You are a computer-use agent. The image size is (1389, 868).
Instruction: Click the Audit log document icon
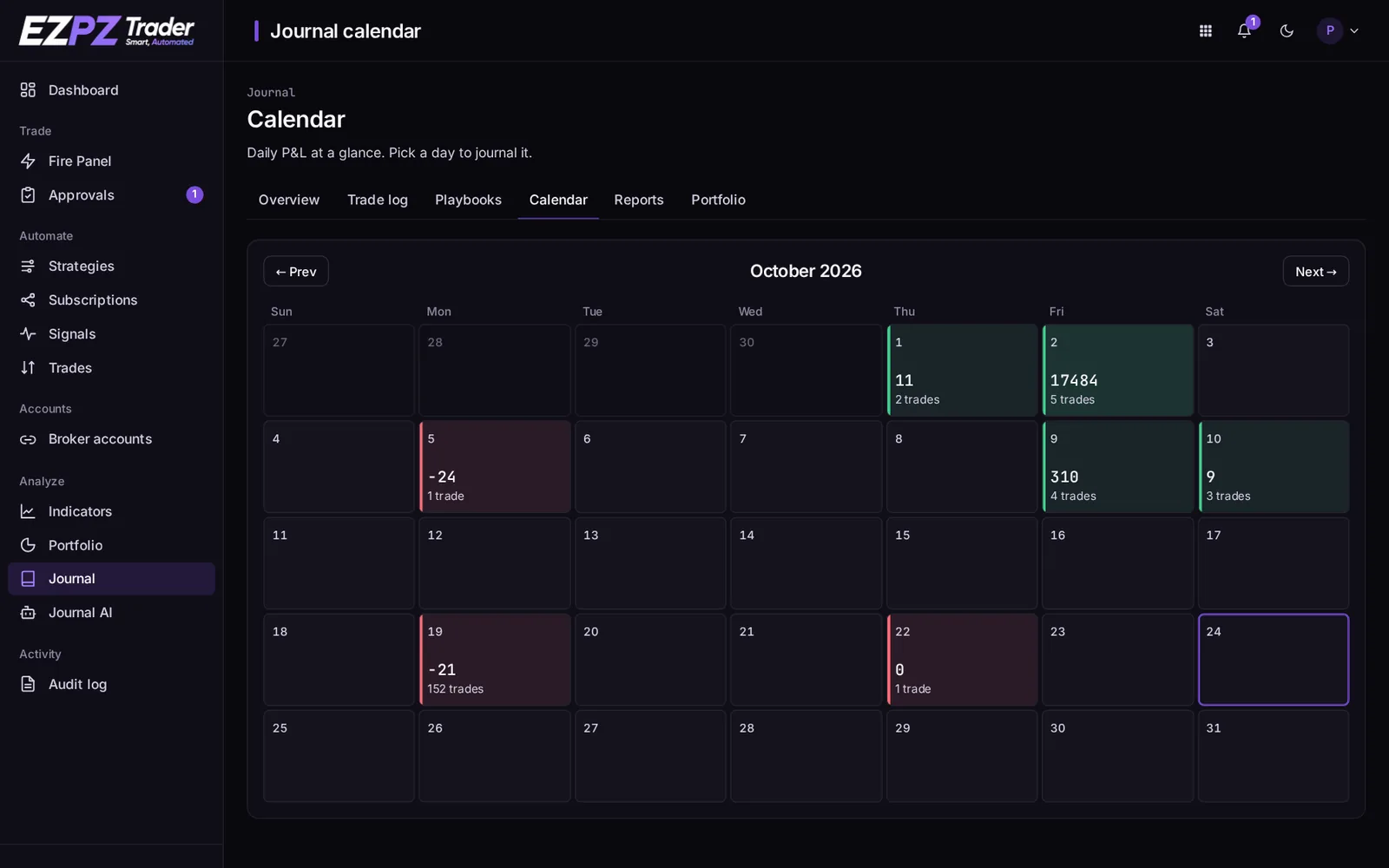click(28, 684)
